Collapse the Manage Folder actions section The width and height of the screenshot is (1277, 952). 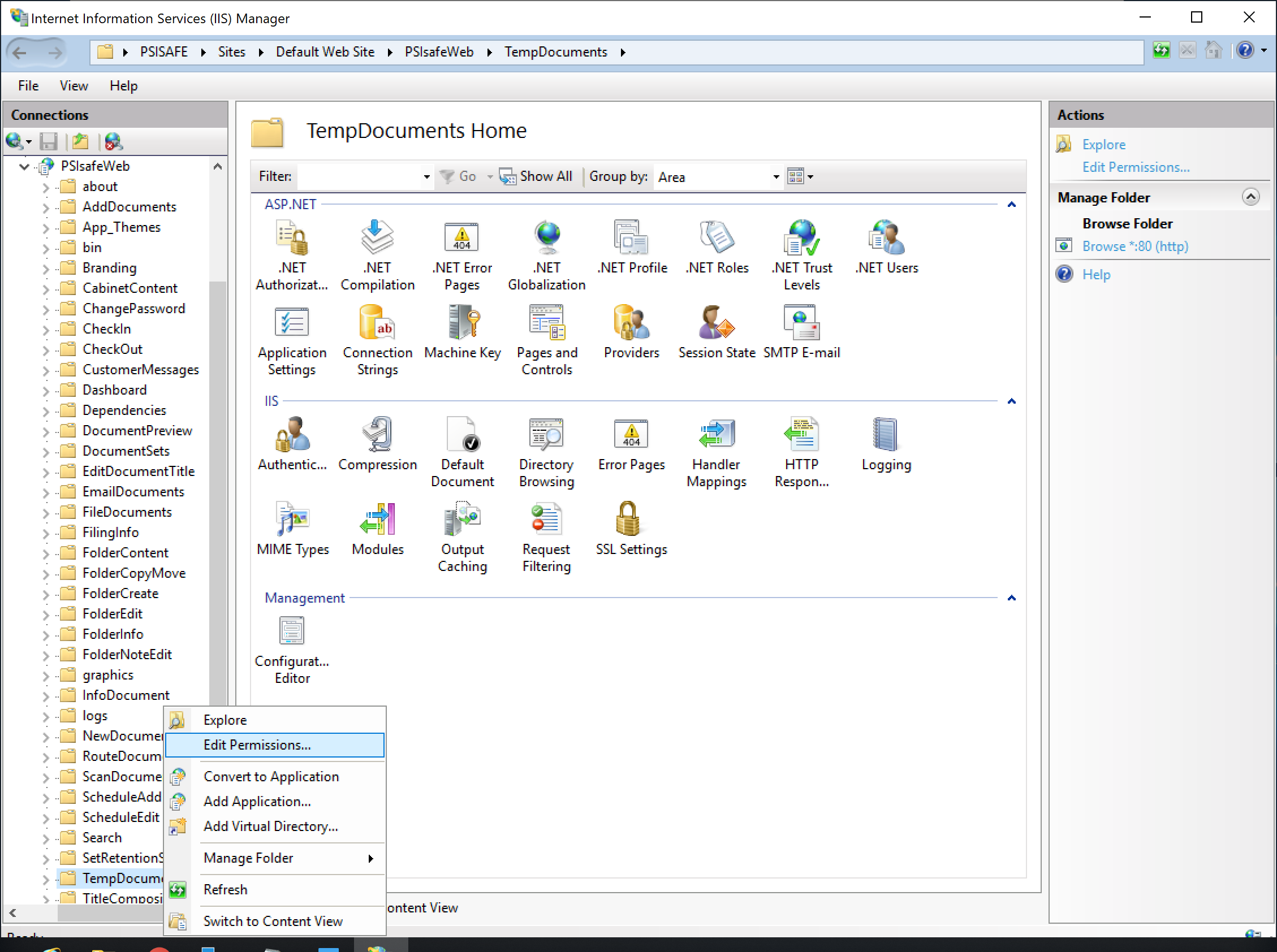tap(1250, 197)
